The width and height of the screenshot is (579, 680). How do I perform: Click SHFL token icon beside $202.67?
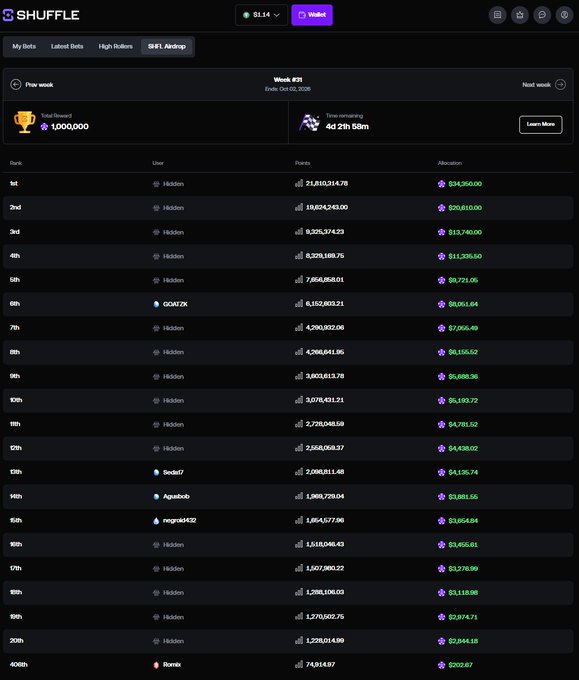pos(442,665)
